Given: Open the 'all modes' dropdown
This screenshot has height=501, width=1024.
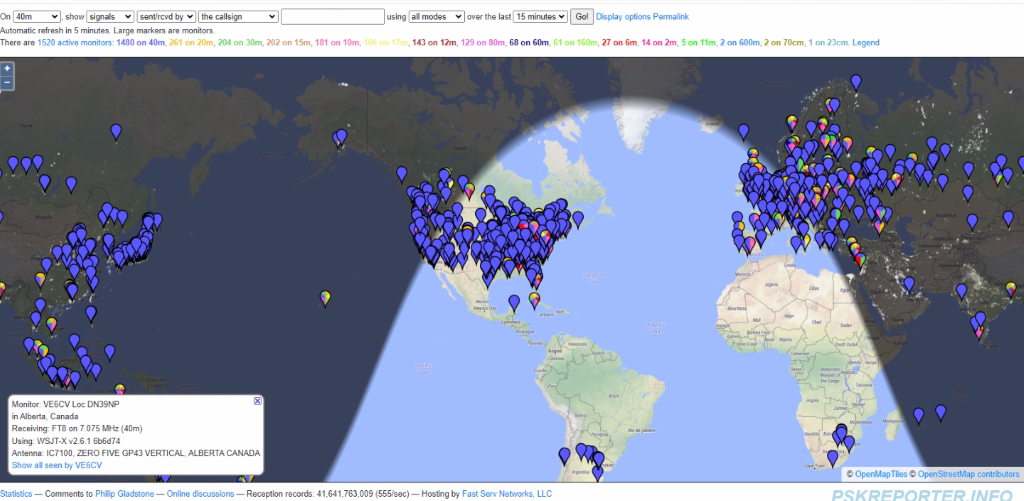Looking at the screenshot, I should point(437,17).
